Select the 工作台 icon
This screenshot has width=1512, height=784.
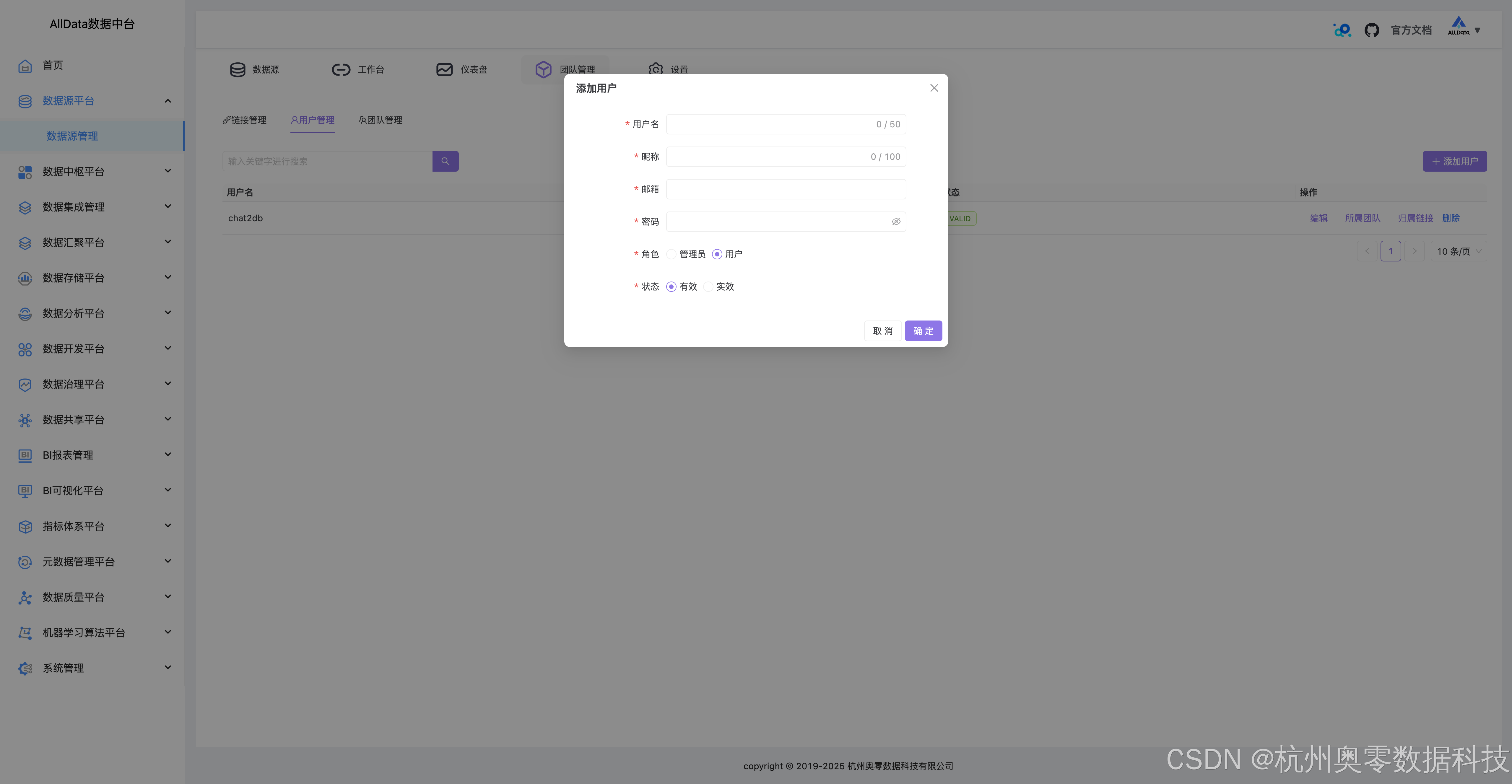(341, 69)
